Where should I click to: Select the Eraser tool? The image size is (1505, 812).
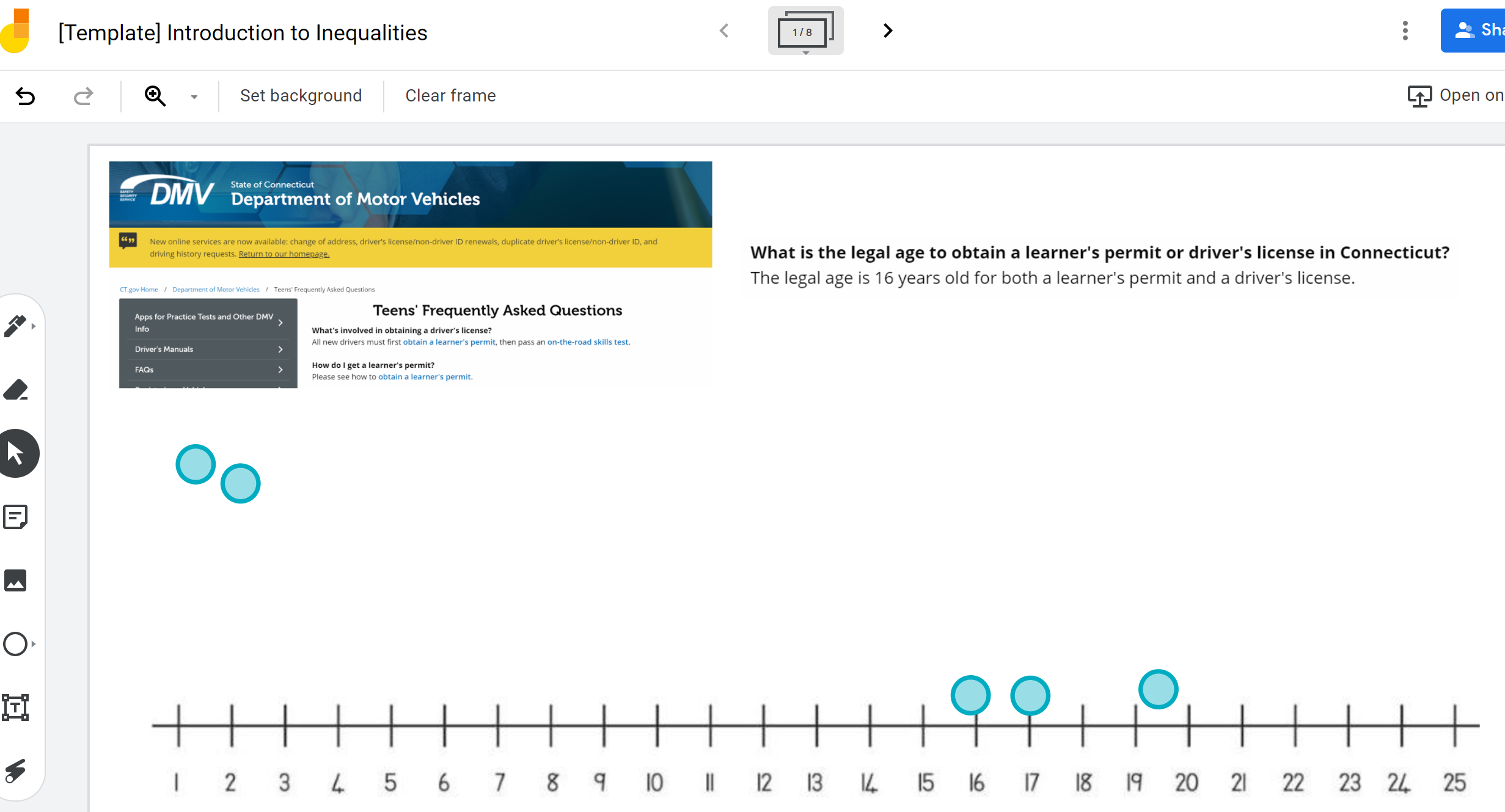(x=16, y=390)
